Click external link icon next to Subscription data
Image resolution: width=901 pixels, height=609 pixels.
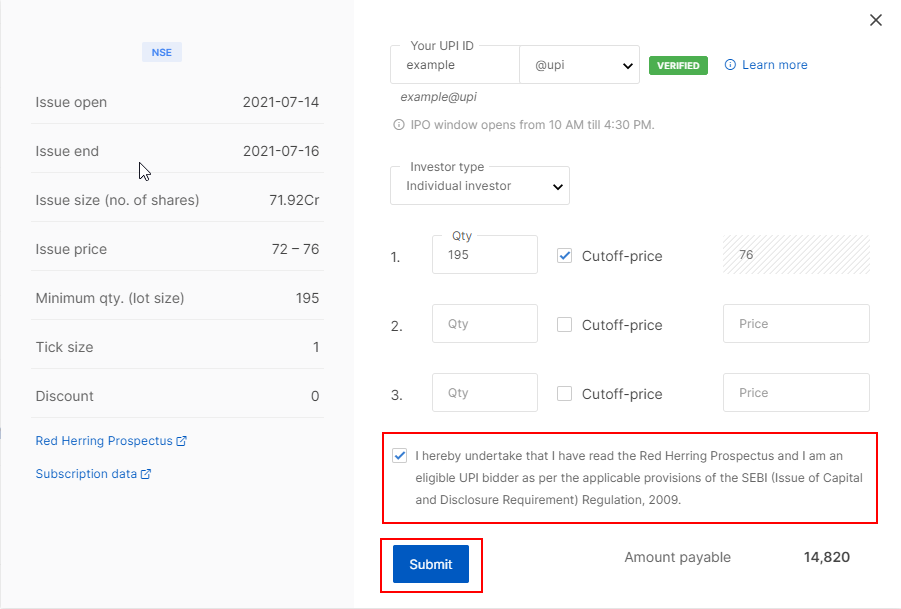(x=146, y=474)
